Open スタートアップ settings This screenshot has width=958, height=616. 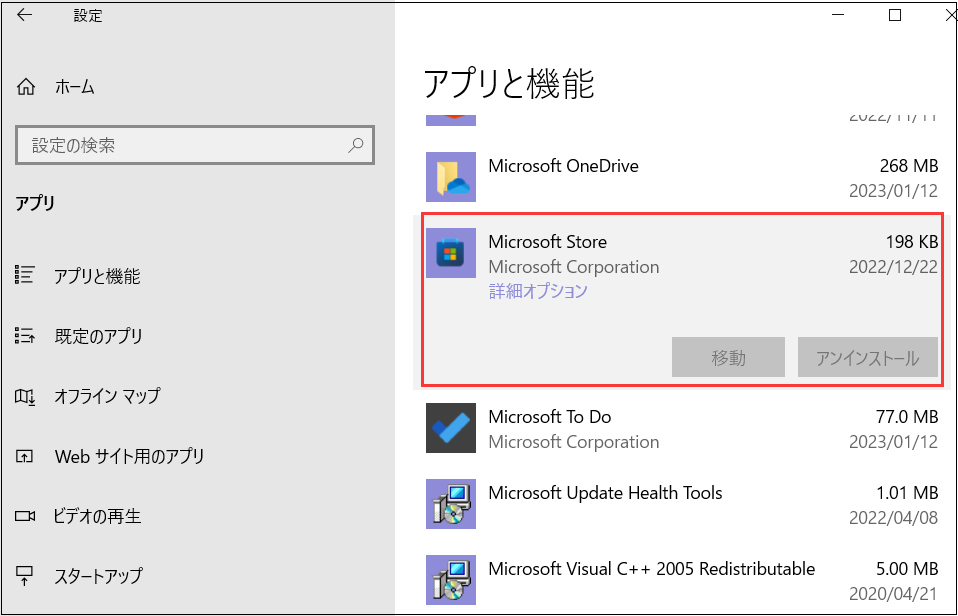pyautogui.click(x=98, y=576)
